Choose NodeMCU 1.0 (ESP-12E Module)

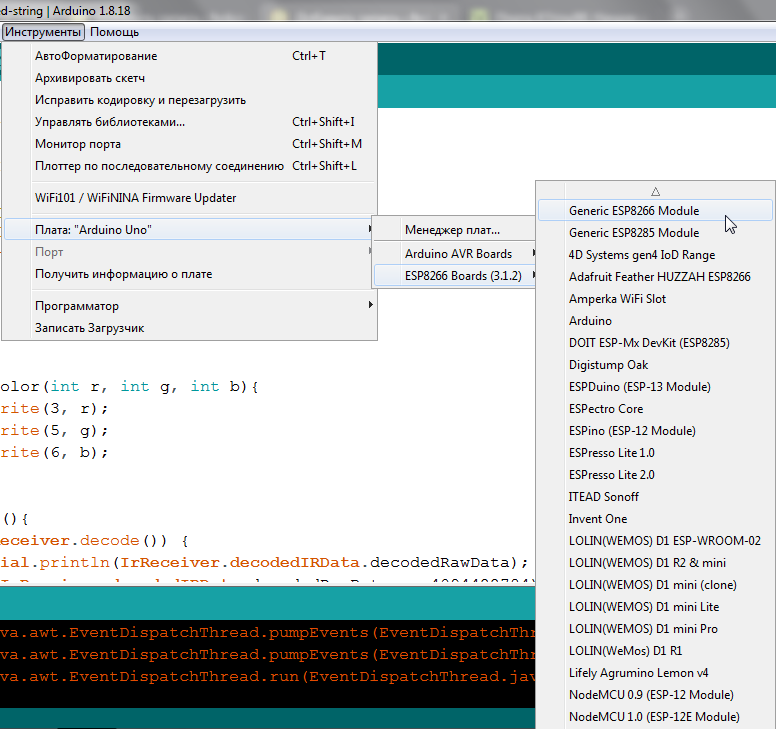[655, 717]
